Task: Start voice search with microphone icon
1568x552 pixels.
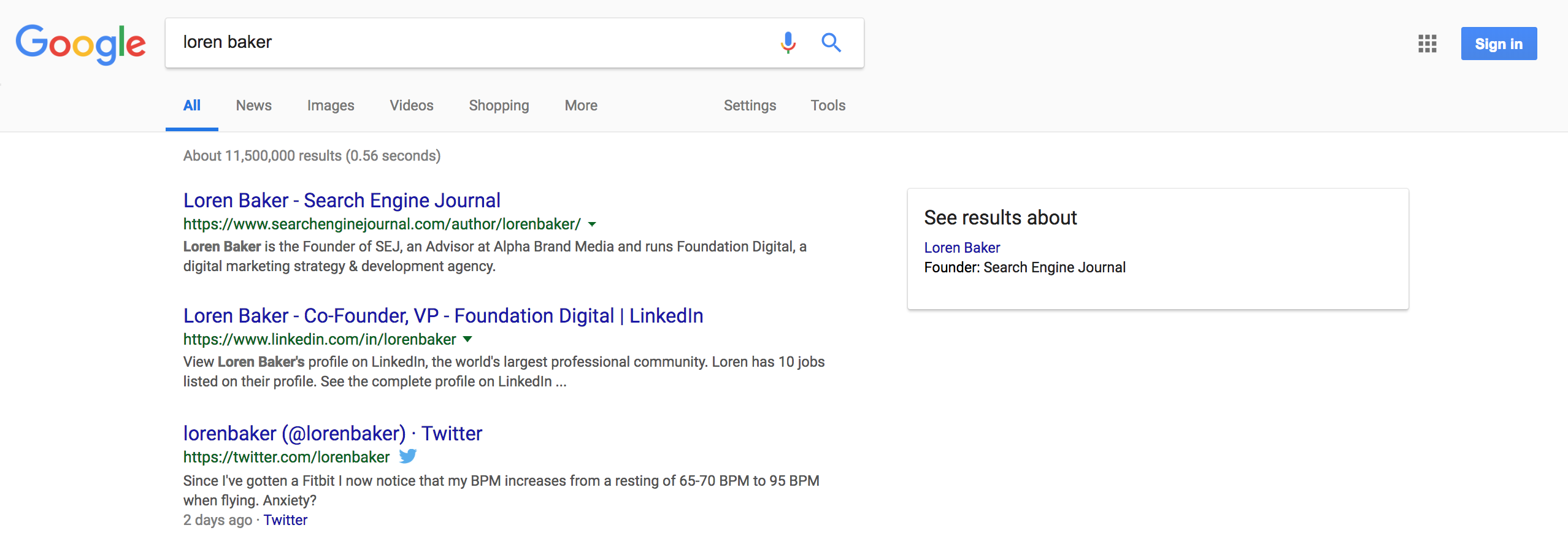Action: tap(788, 42)
